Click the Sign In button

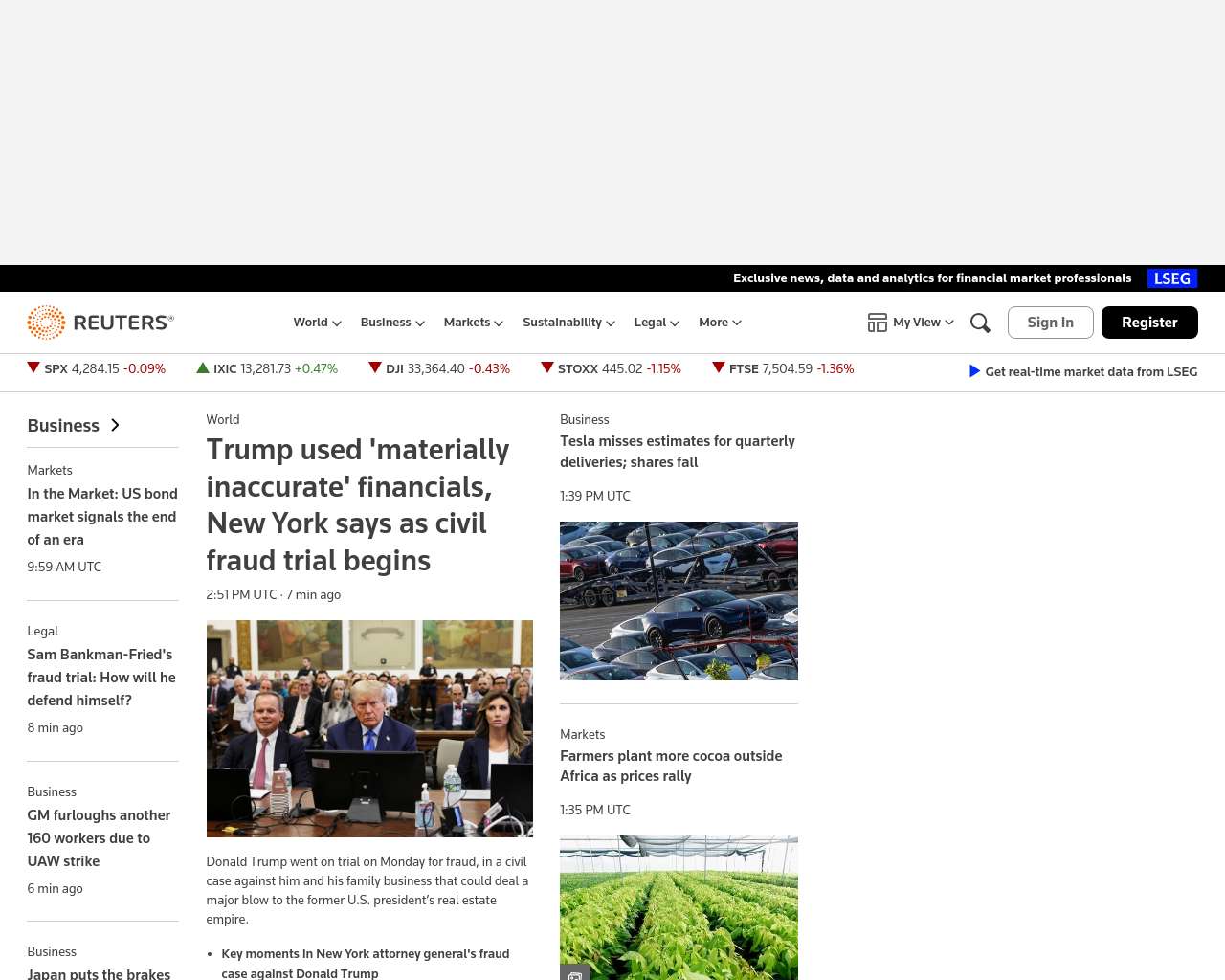[x=1050, y=323]
